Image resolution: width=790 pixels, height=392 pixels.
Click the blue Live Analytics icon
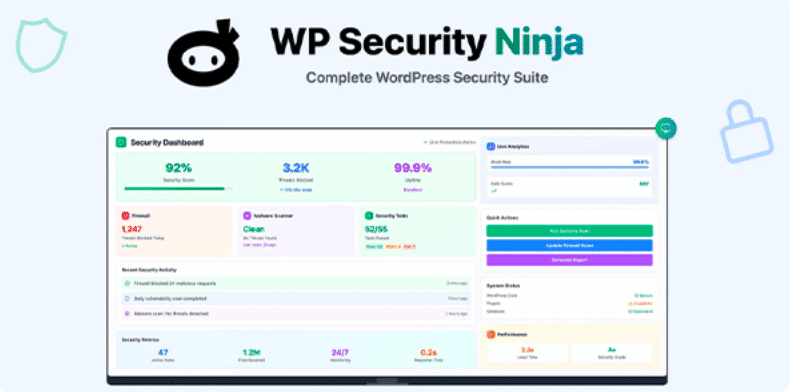coord(491,146)
